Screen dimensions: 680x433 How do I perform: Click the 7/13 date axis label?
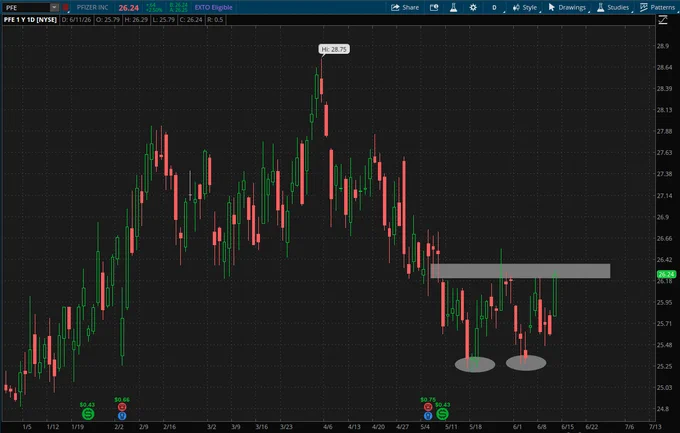click(x=655, y=427)
